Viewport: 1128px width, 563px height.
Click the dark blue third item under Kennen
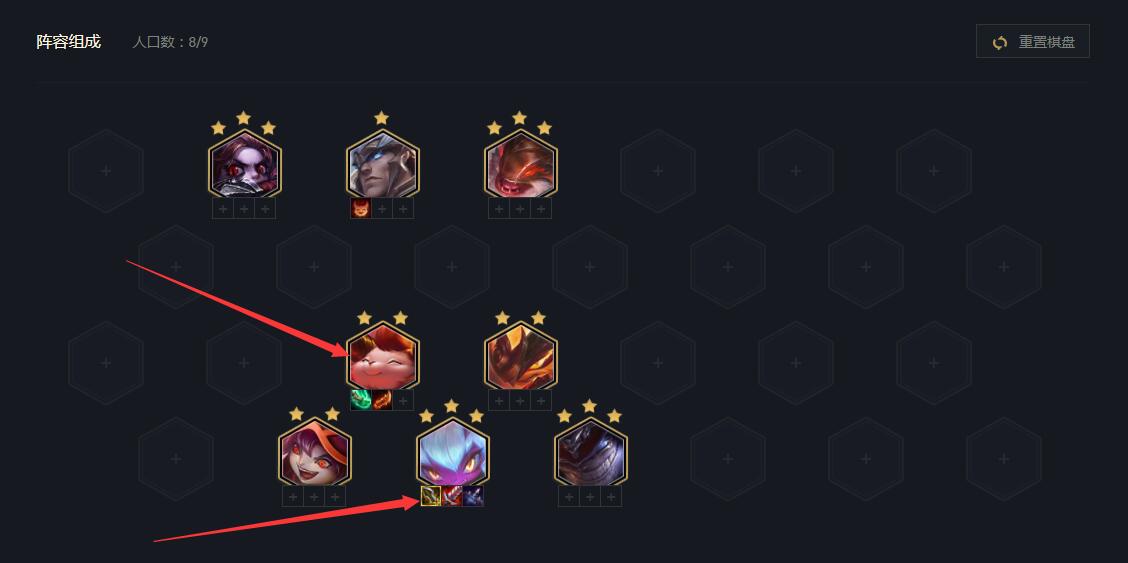473,496
